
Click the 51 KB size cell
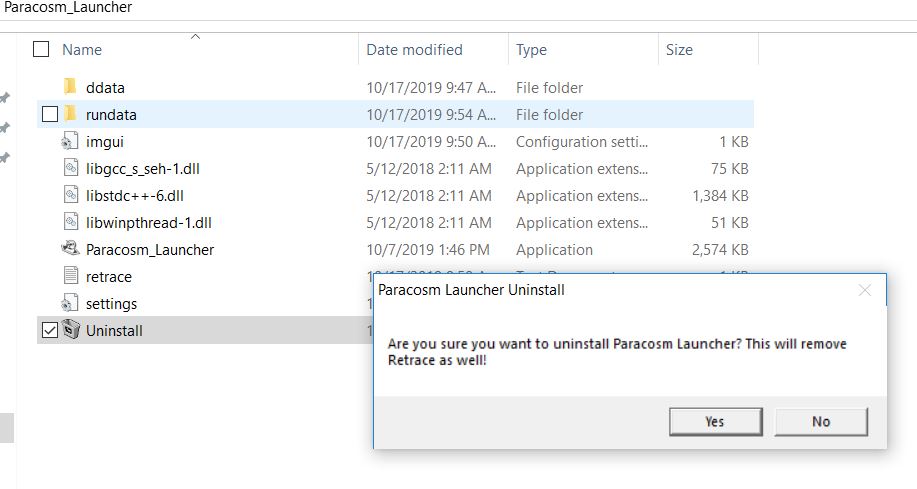pos(730,223)
